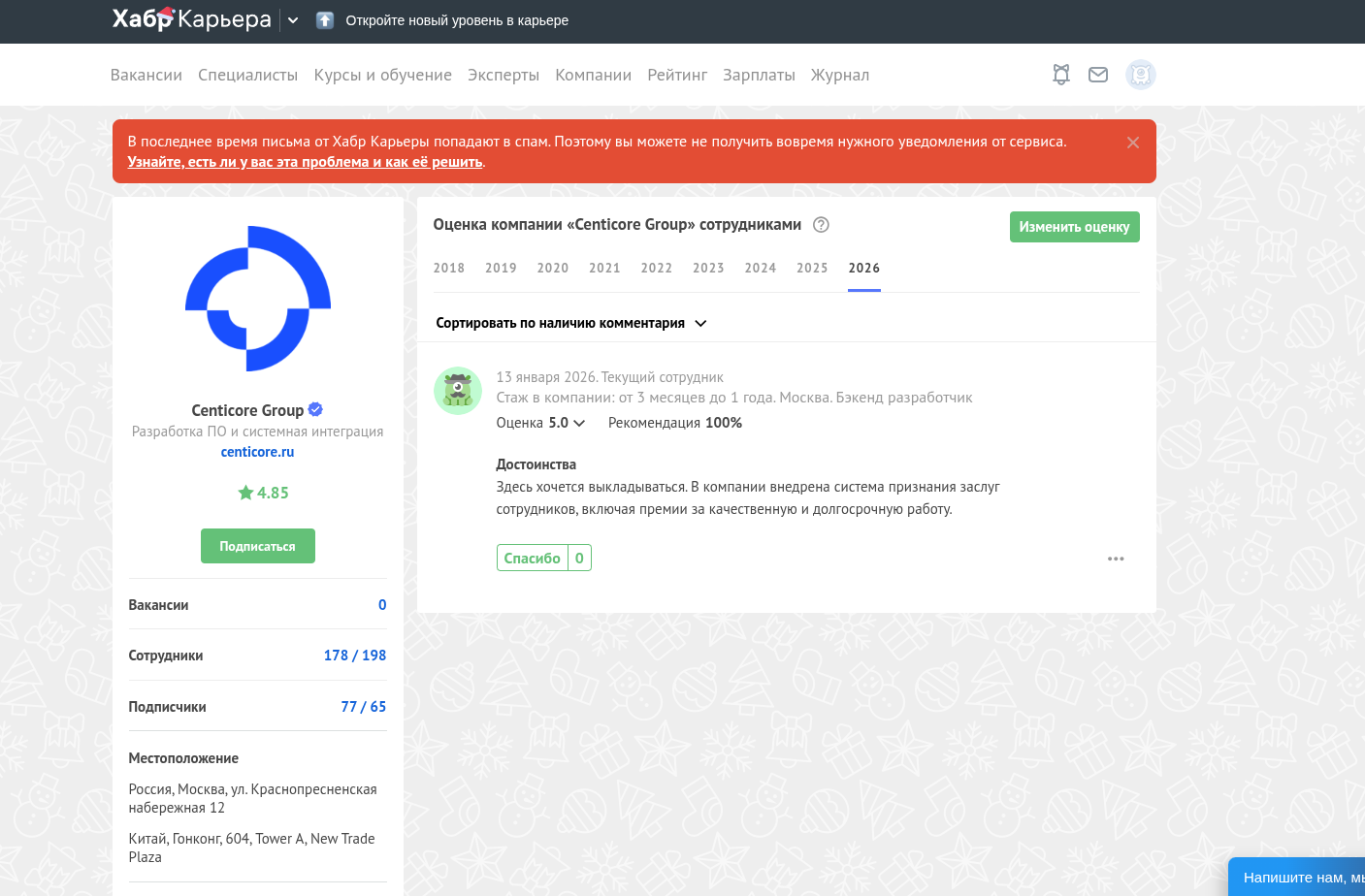Open Компании section

point(594,75)
